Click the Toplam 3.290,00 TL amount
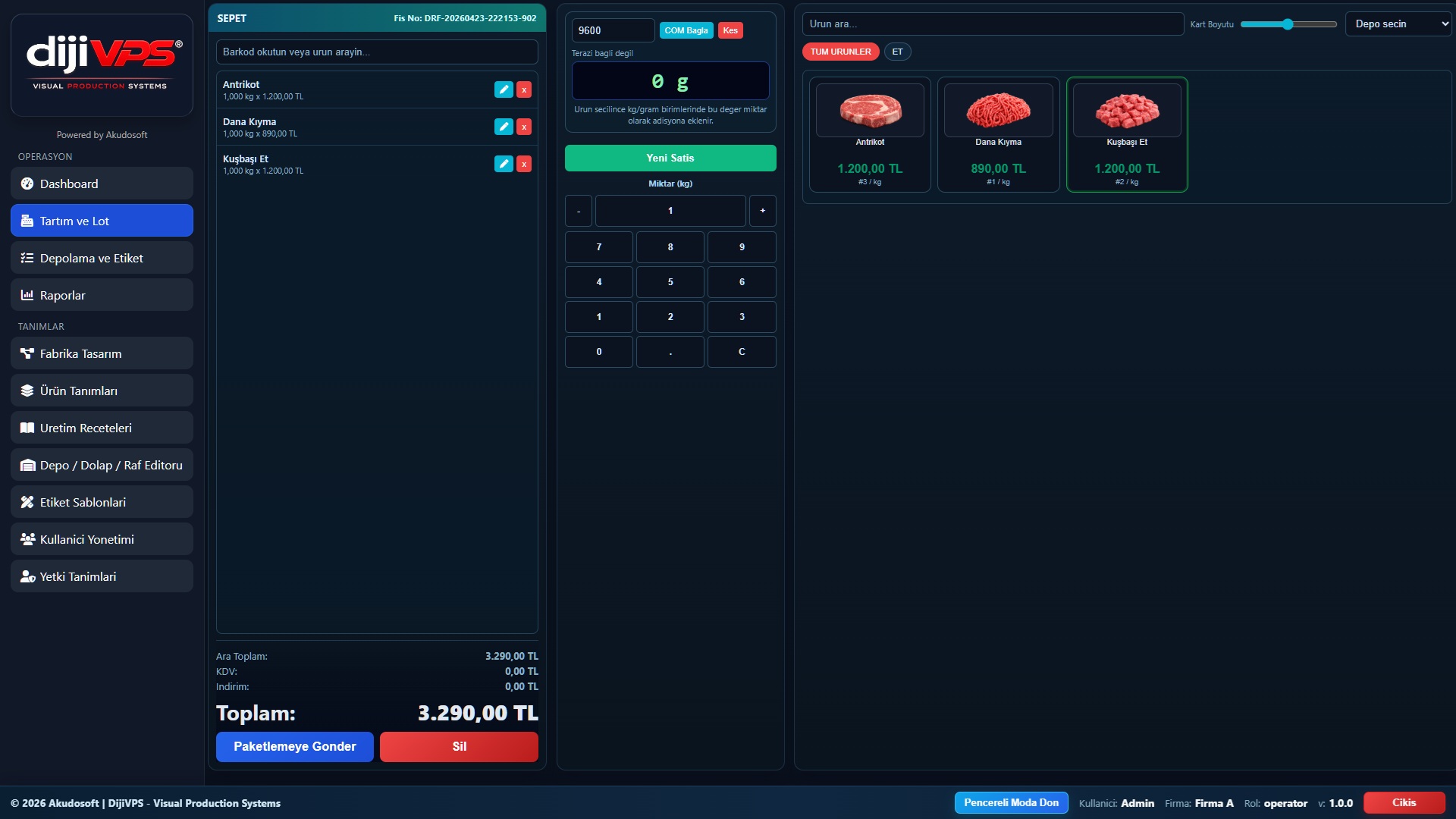Image resolution: width=1456 pixels, height=819 pixels. point(478,713)
